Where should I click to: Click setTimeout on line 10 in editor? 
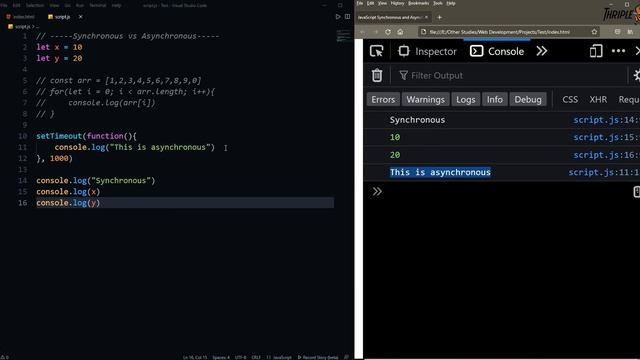(59, 136)
